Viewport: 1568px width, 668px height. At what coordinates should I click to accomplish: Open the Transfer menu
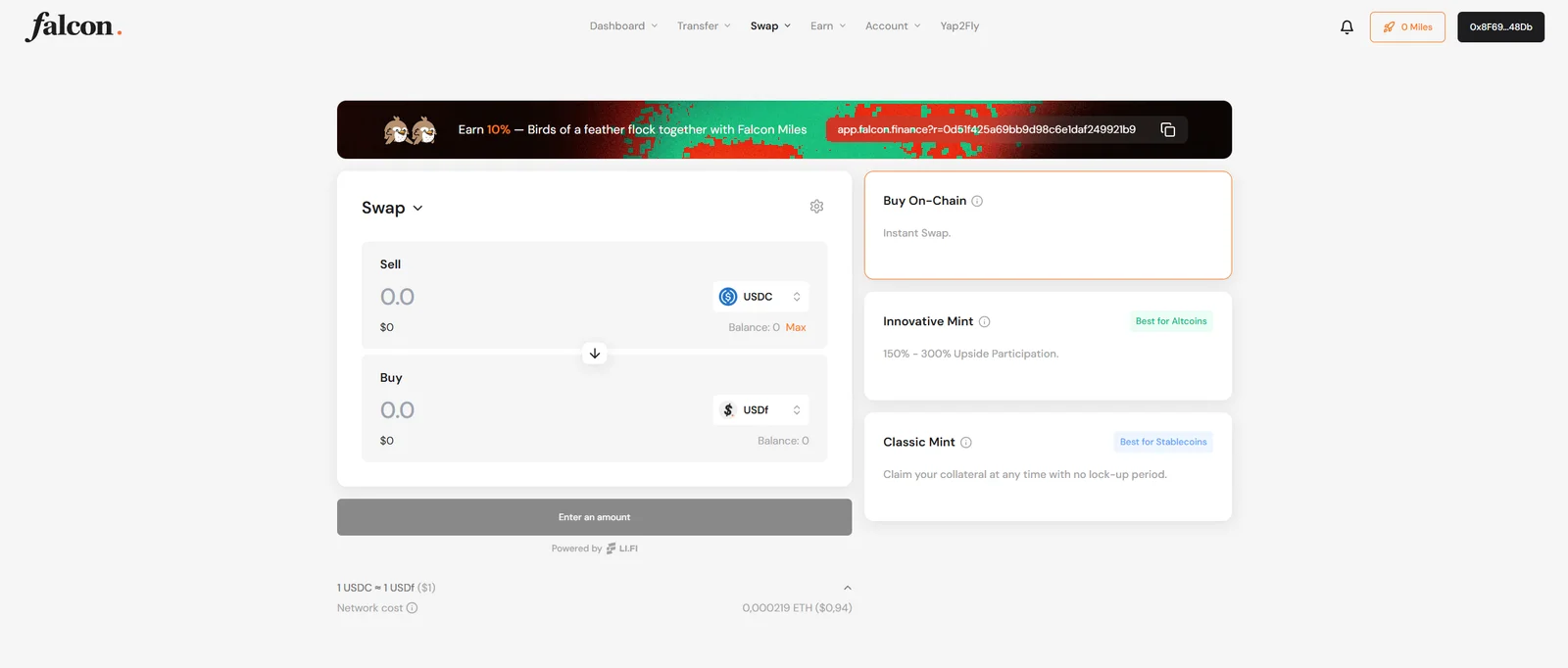[704, 26]
